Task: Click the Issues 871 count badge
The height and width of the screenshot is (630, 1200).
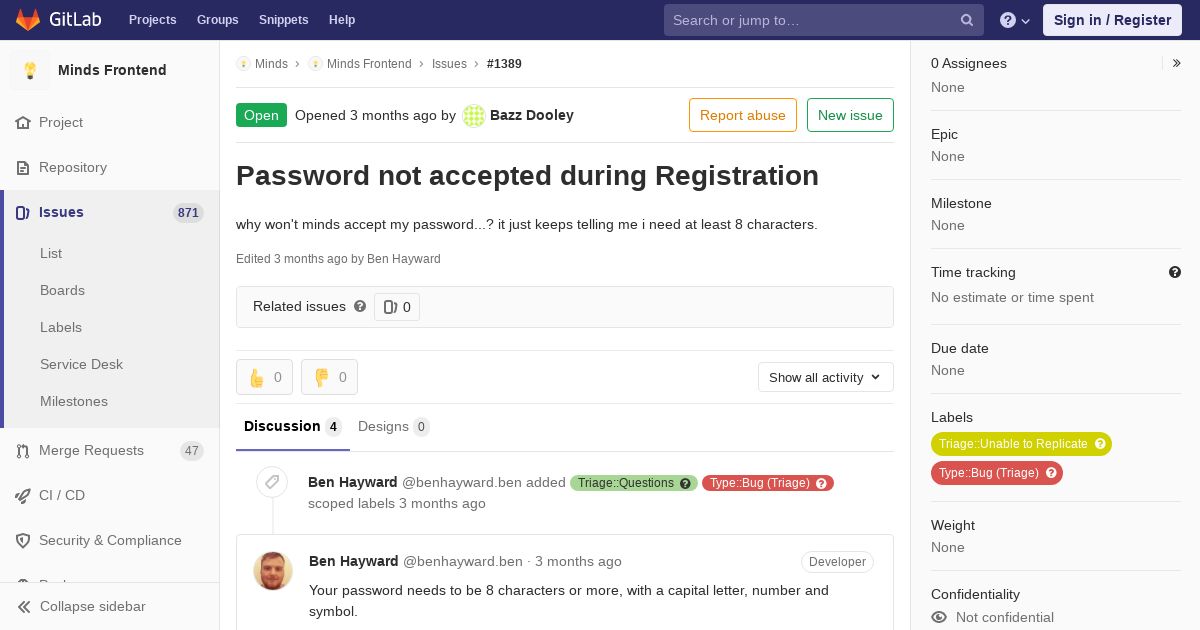Action: click(188, 212)
